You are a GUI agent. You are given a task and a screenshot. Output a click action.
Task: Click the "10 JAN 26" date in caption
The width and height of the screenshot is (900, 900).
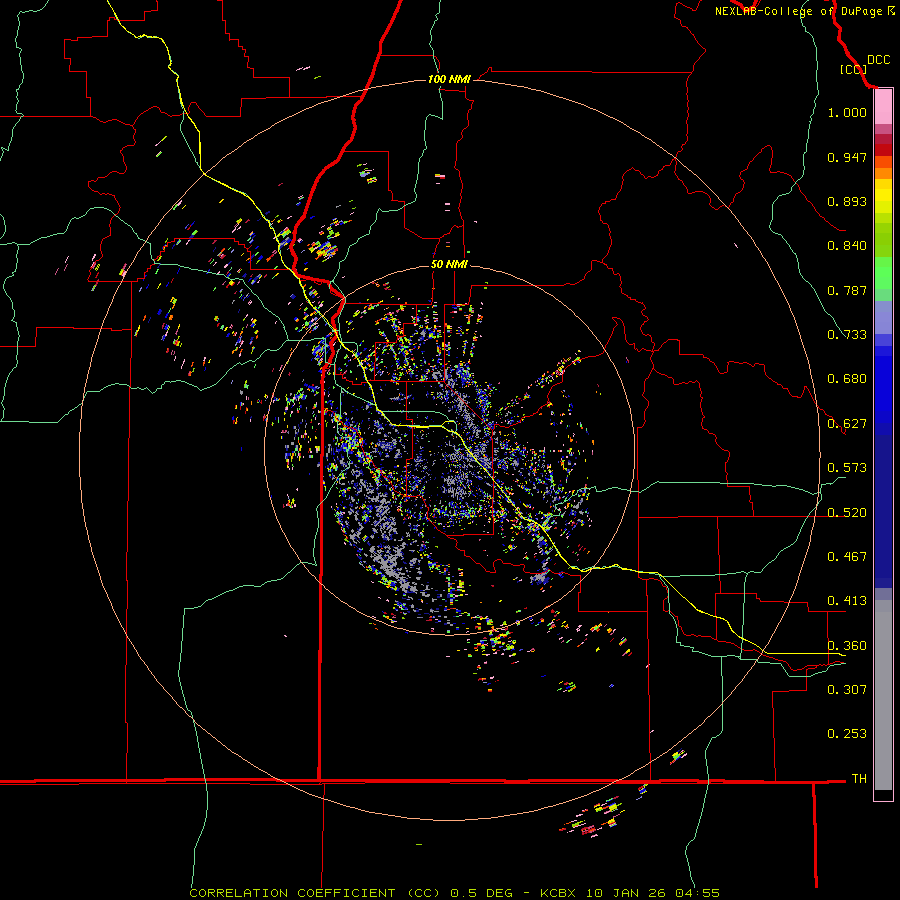tap(626, 893)
